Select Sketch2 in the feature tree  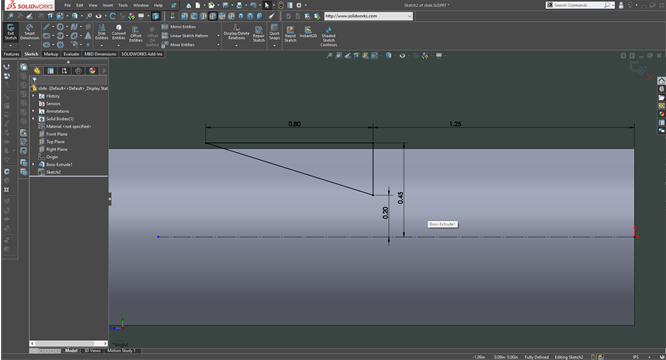pyautogui.click(x=50, y=172)
